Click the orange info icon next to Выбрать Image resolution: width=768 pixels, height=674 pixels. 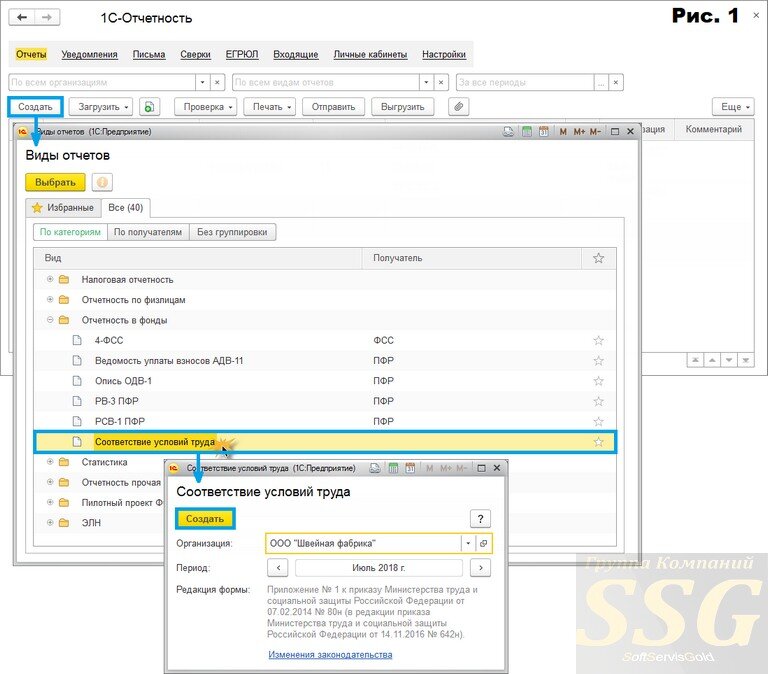coord(102,182)
